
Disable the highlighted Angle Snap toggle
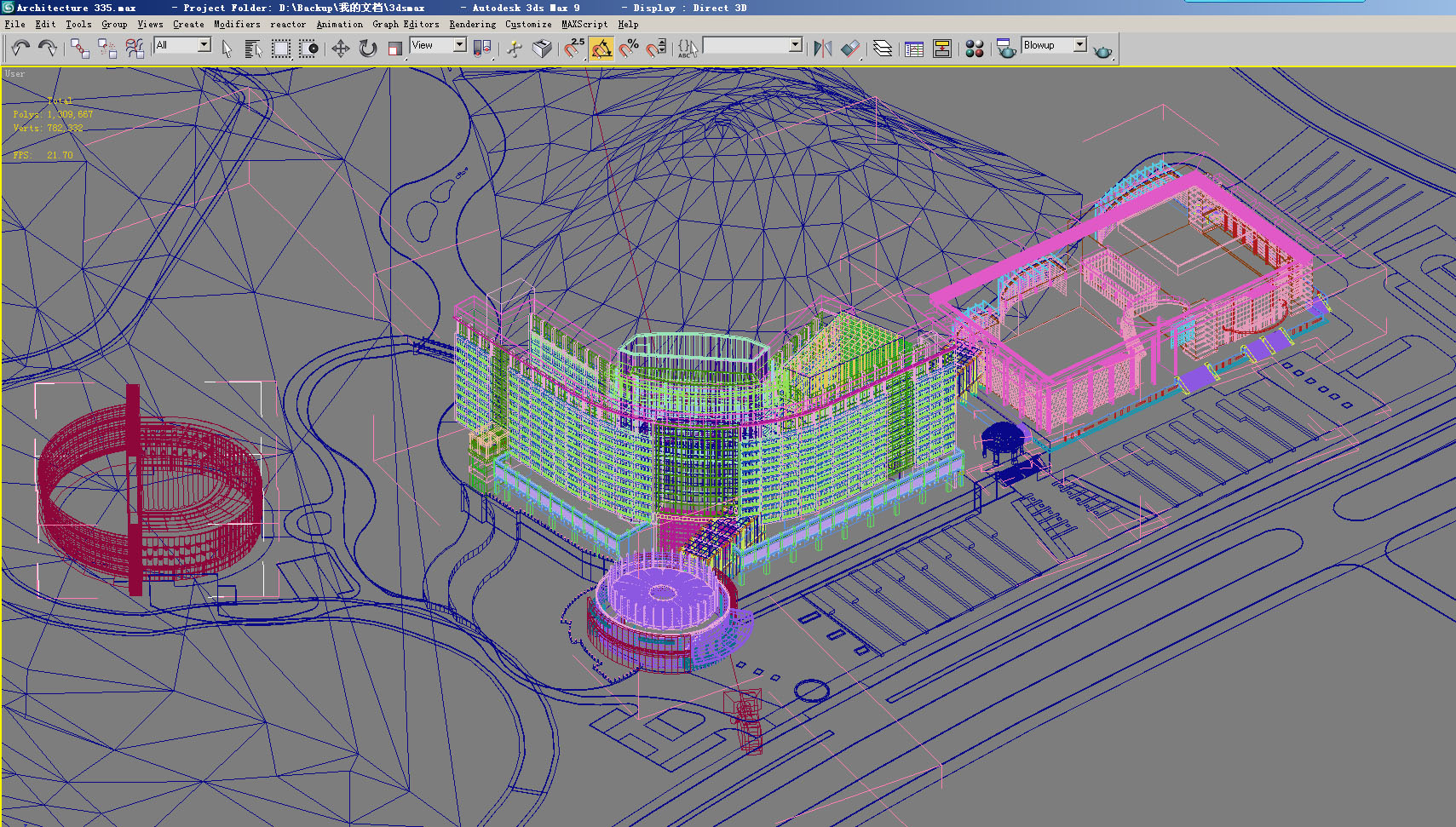601,49
